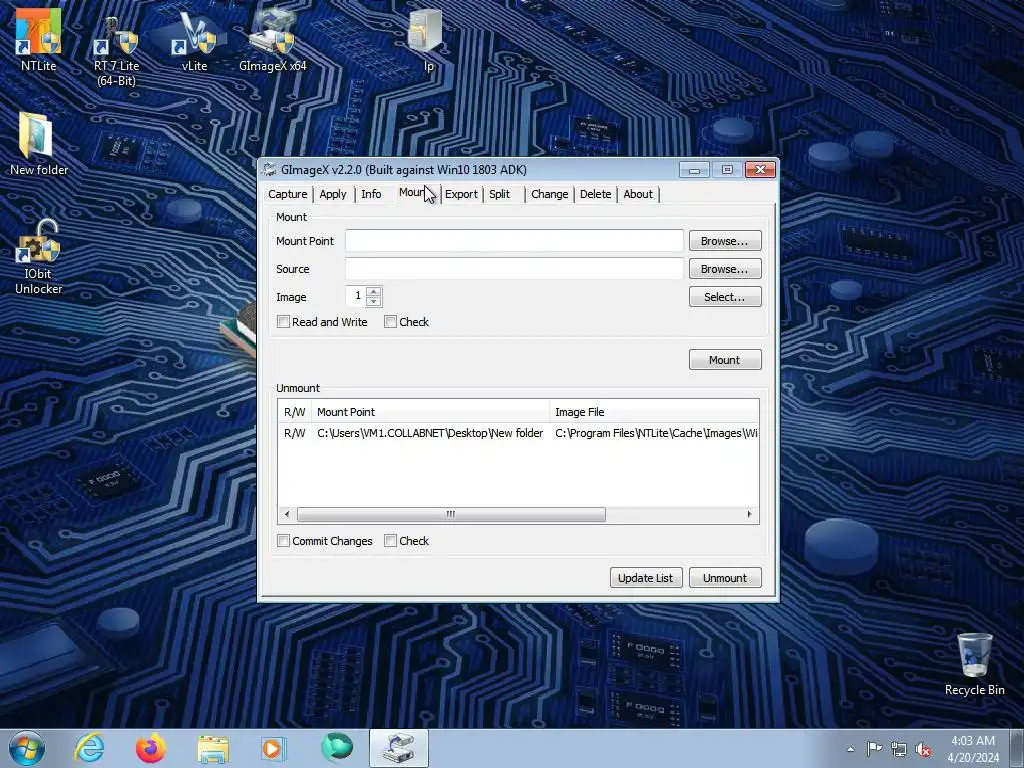
Task: Click the GImageX title bar icon
Action: point(269,170)
